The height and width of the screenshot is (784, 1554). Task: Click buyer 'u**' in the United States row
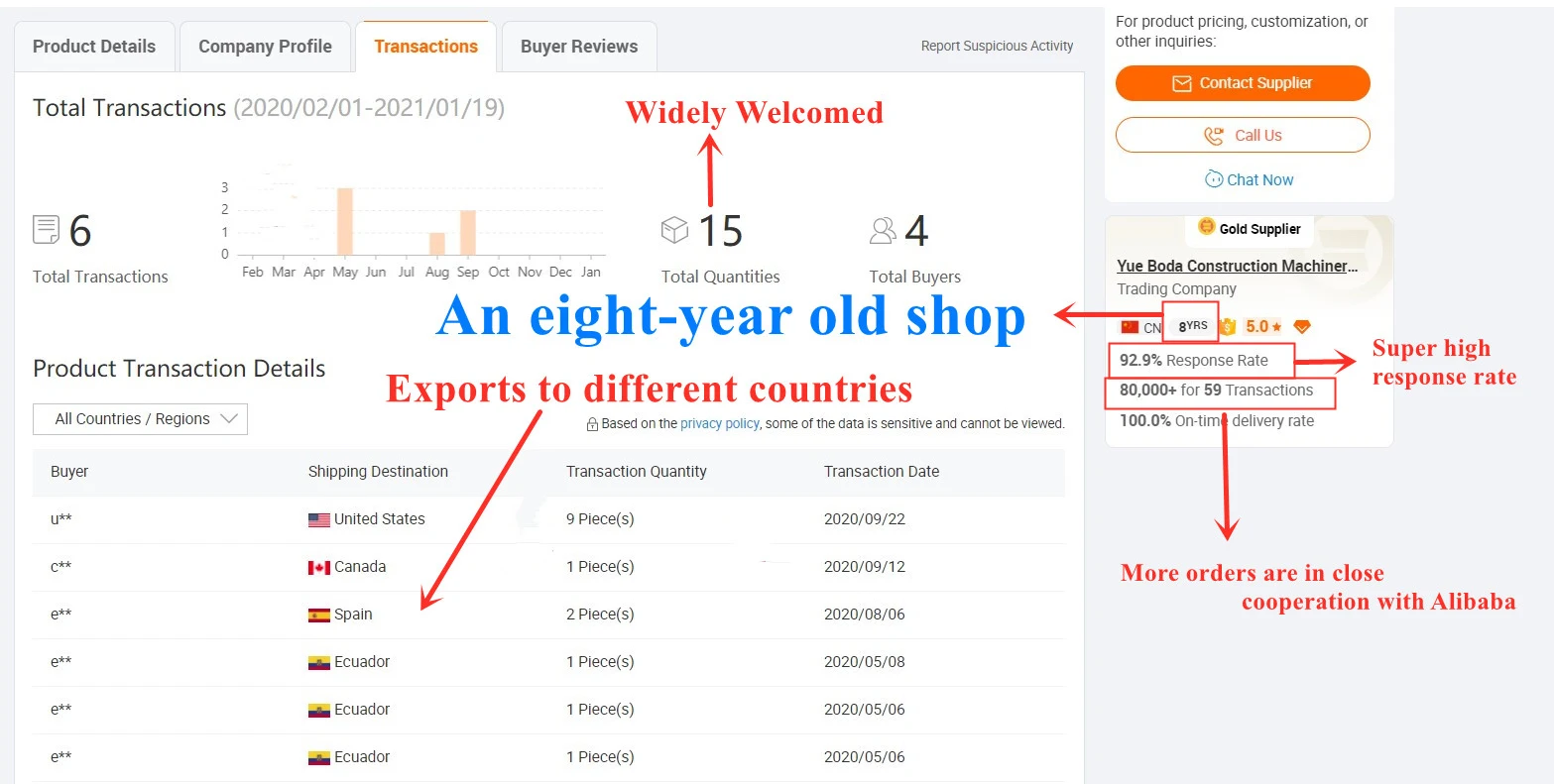60,519
